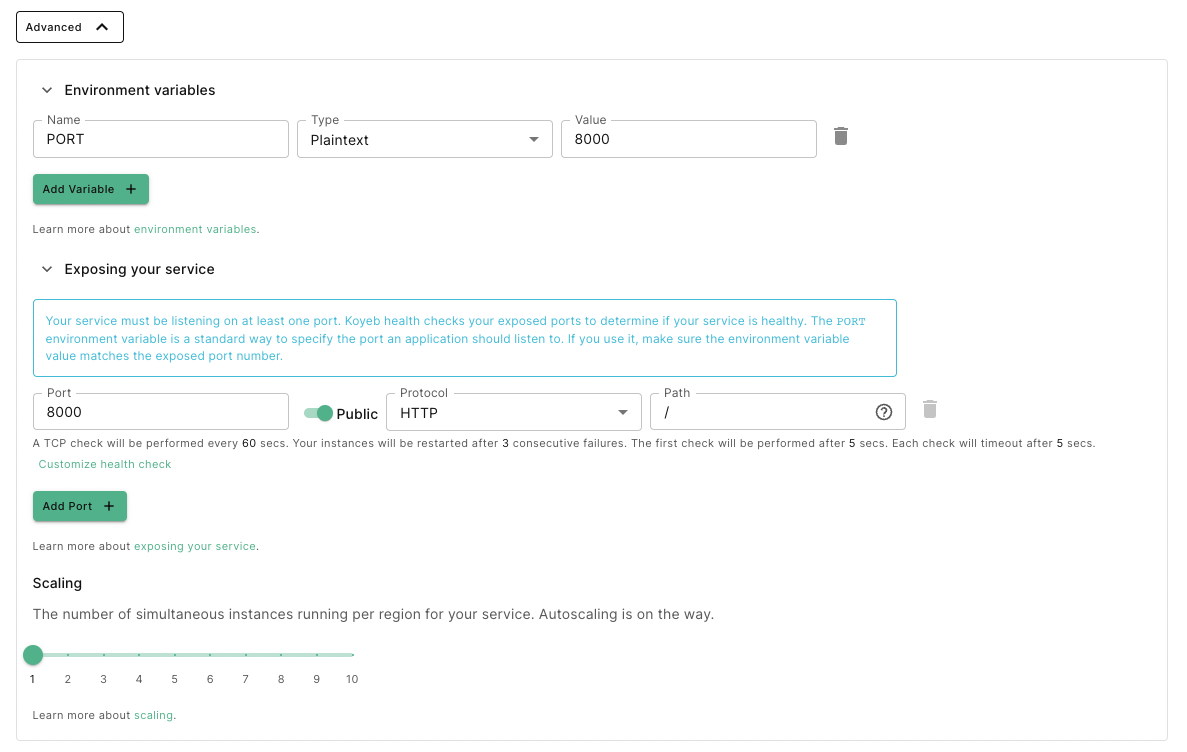Screen dimensions: 1187x752
Task: Open the Type dropdown showing Plaintext
Action: pos(425,139)
